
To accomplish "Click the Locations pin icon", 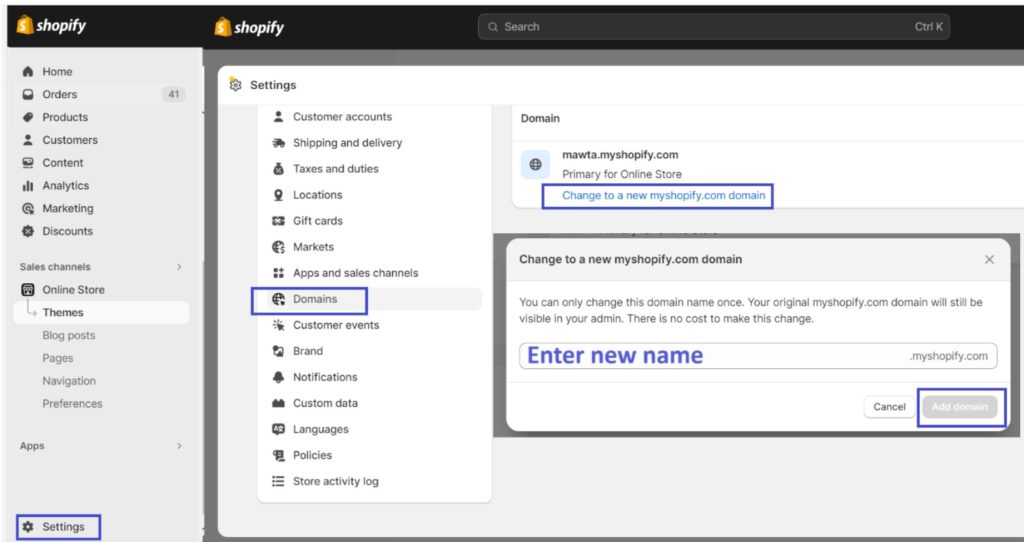I will pos(278,195).
